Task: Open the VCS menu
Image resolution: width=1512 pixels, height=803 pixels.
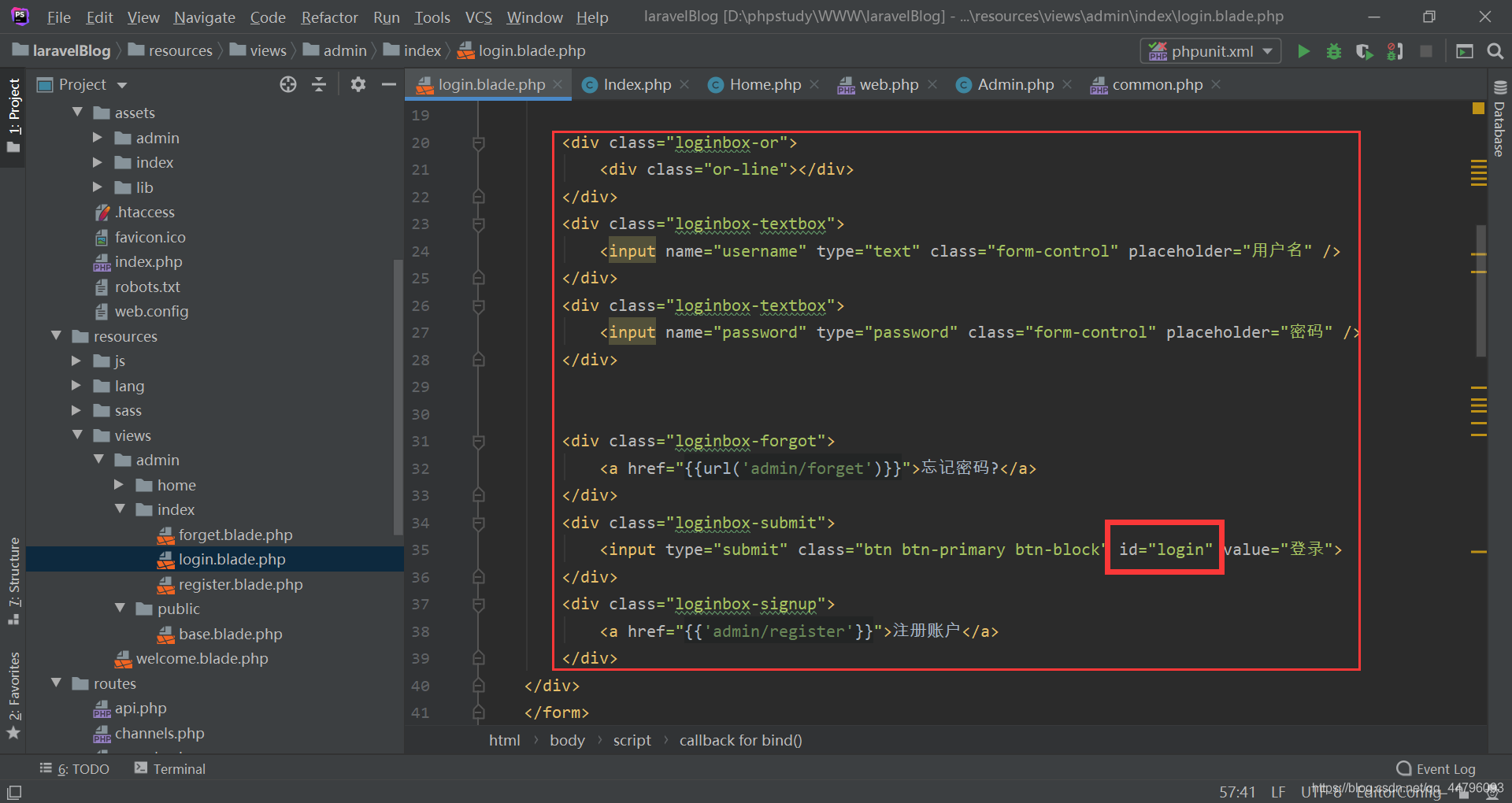Action: [x=478, y=17]
